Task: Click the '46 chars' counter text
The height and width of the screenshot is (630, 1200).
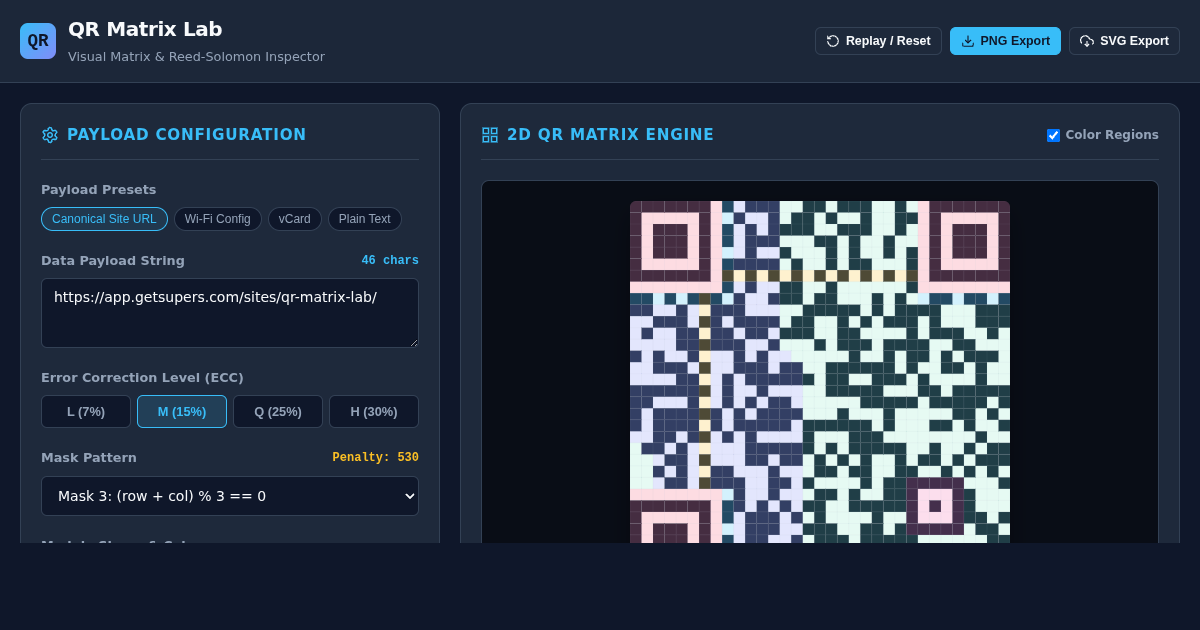Action: (390, 261)
